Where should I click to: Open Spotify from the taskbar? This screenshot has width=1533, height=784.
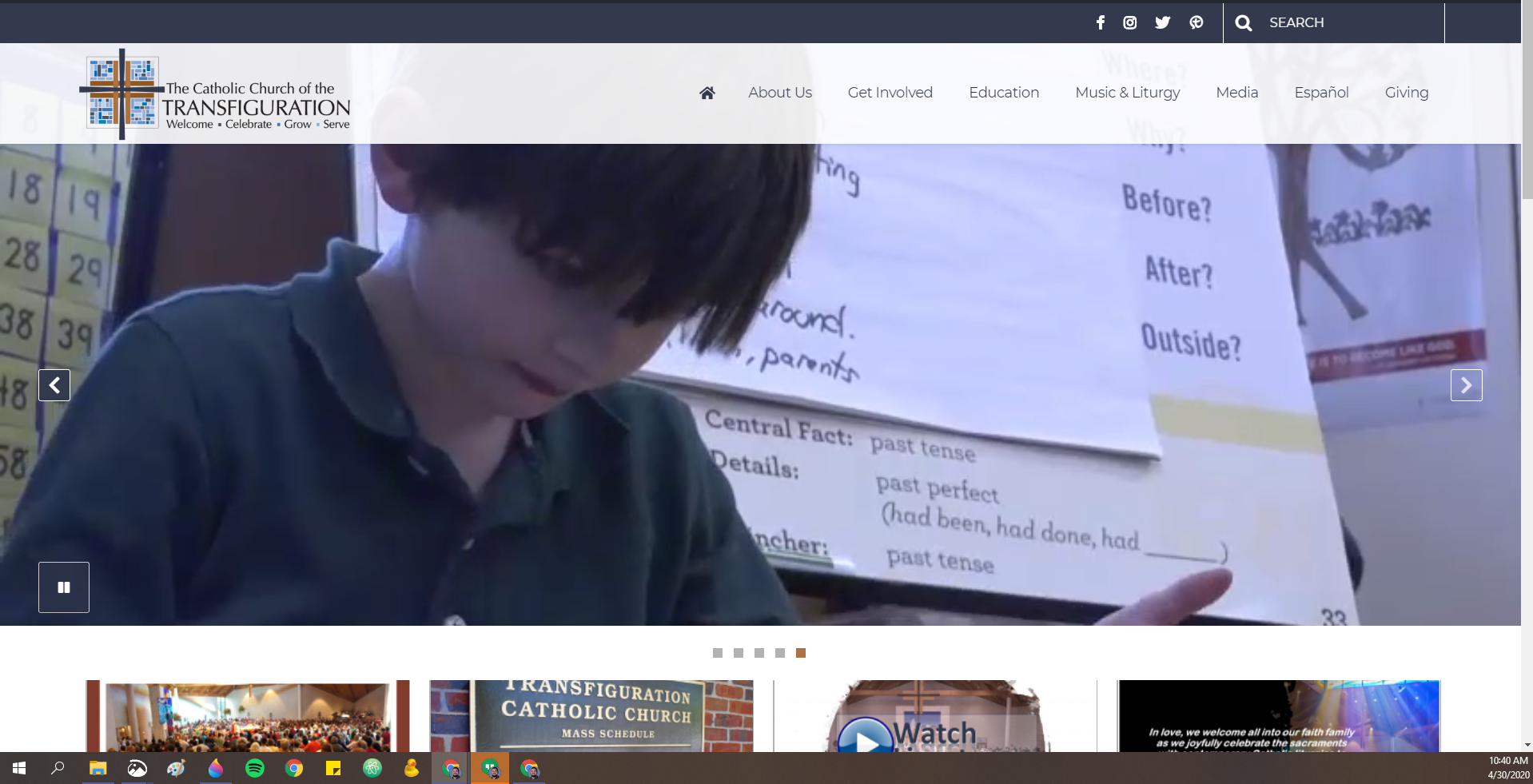(255, 769)
